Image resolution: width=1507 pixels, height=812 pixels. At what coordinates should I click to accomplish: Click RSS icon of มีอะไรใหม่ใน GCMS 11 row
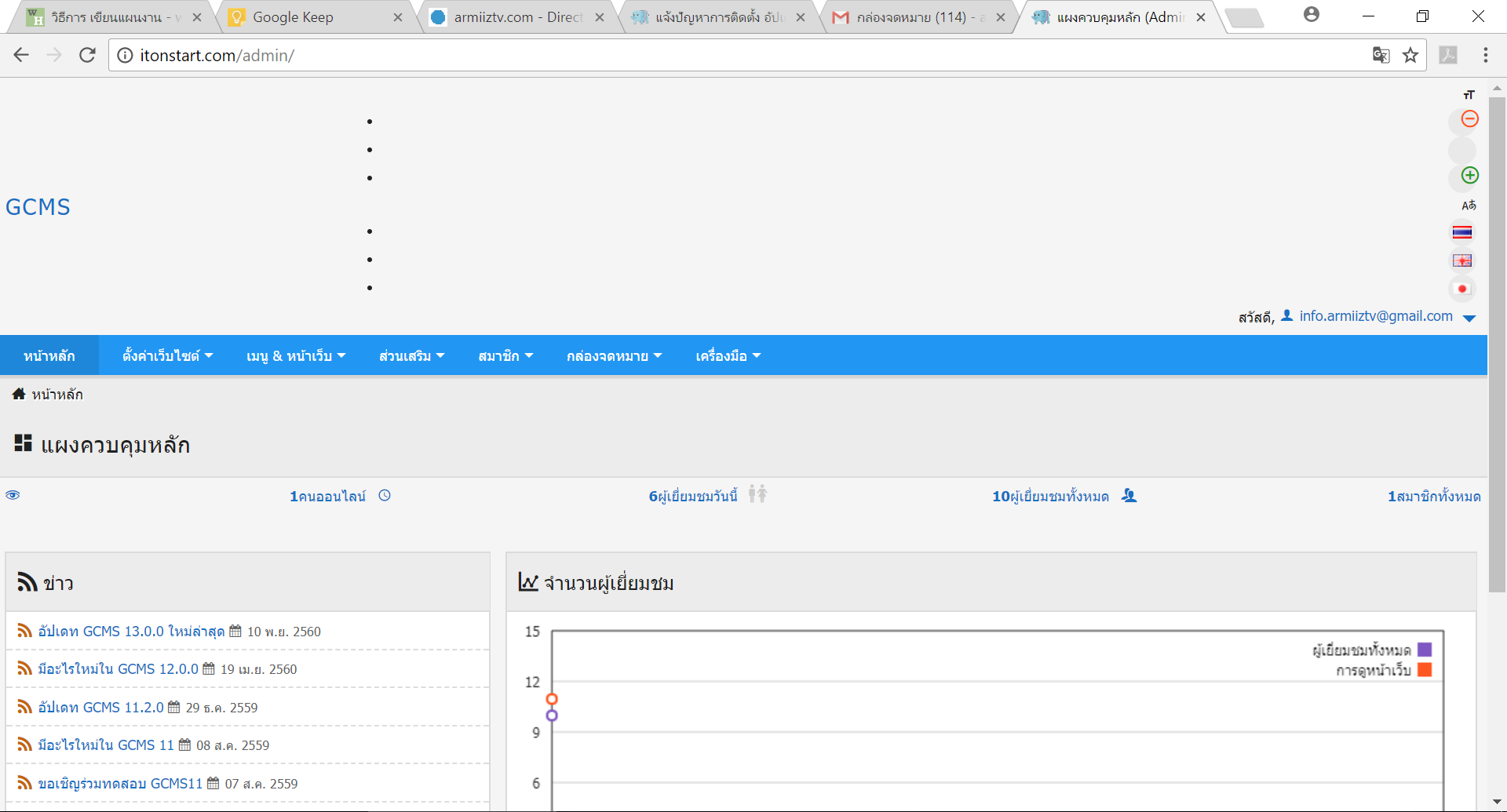point(24,745)
